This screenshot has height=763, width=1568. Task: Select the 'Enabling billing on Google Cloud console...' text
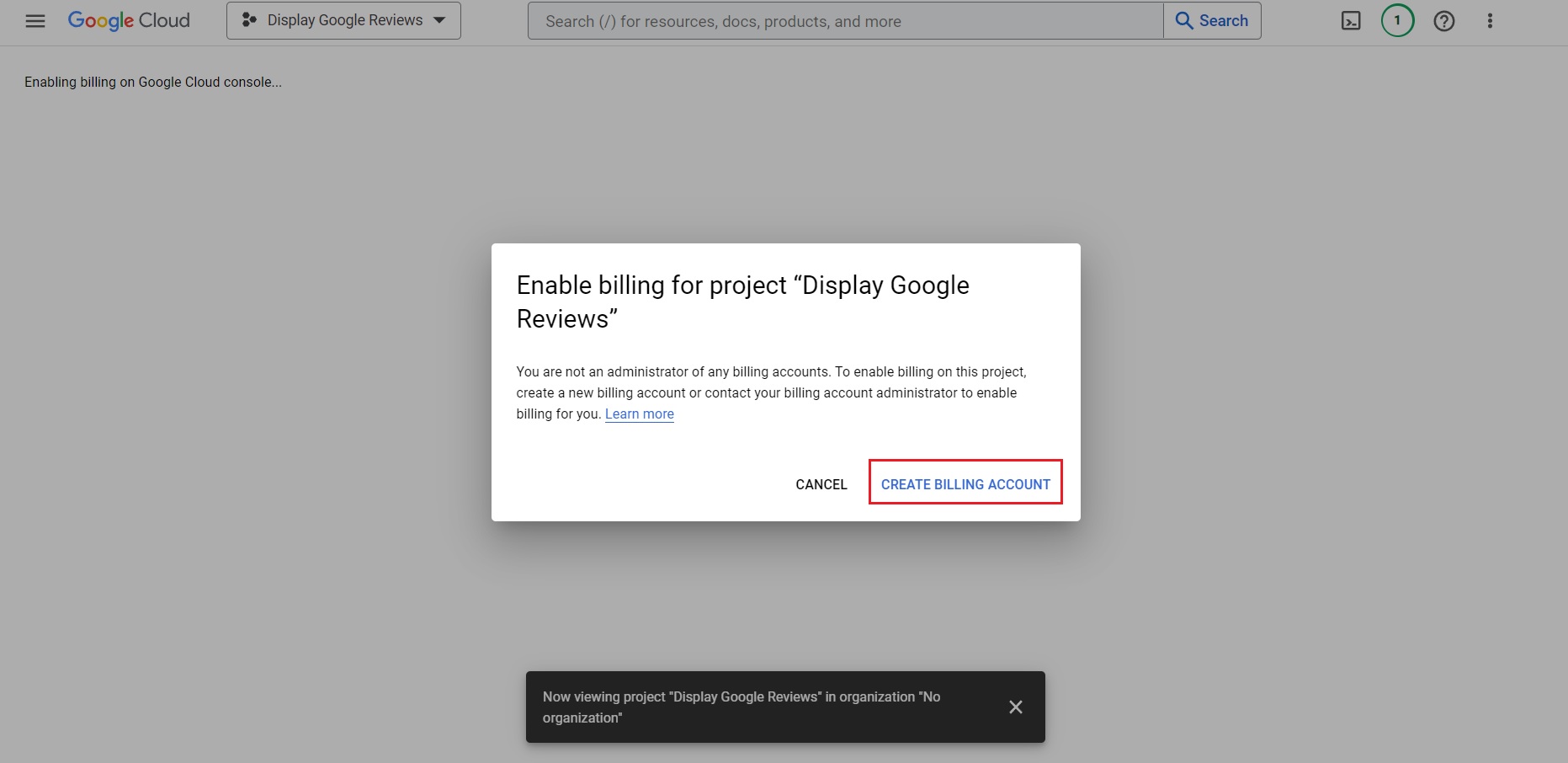click(x=153, y=83)
